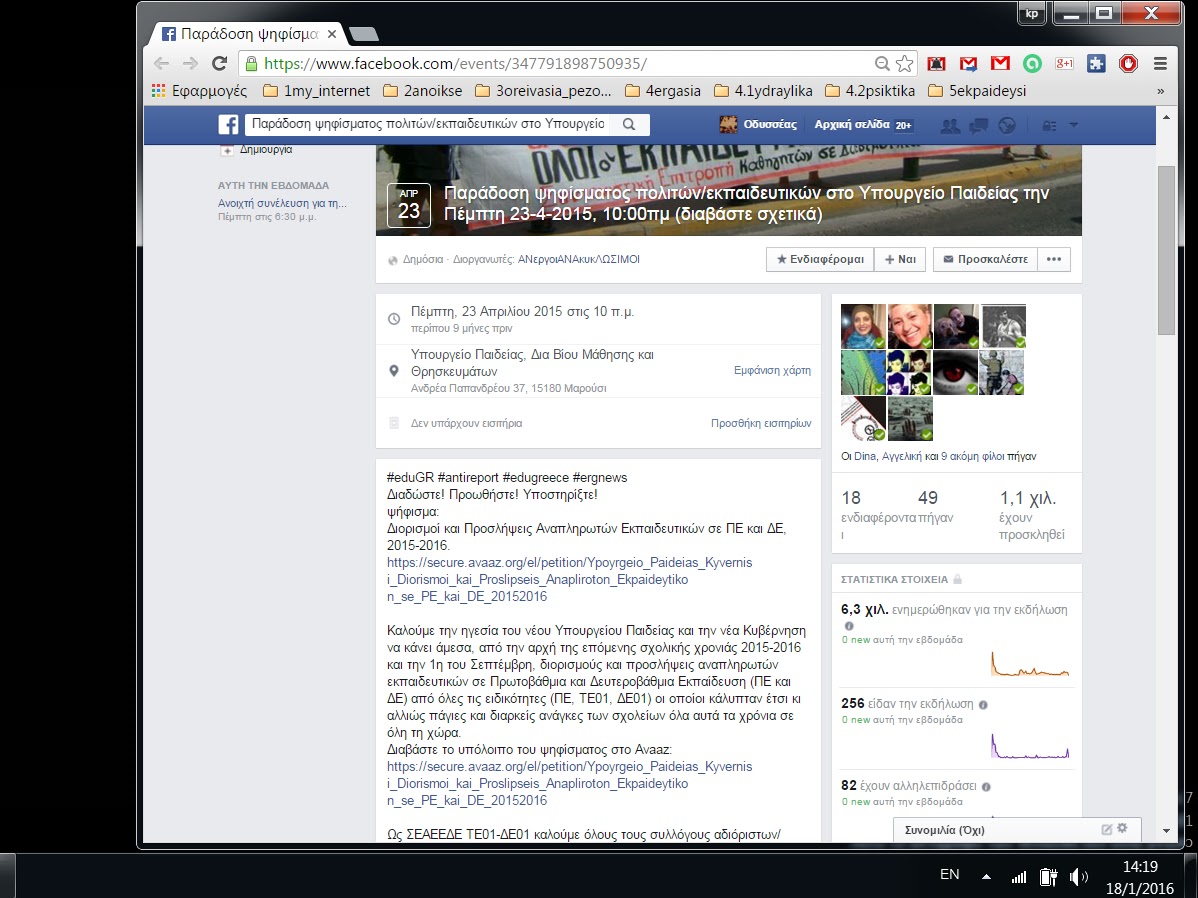Screen dimensions: 1198x898
Task: Open the event more-options ellipsis button
Action: click(1054, 259)
